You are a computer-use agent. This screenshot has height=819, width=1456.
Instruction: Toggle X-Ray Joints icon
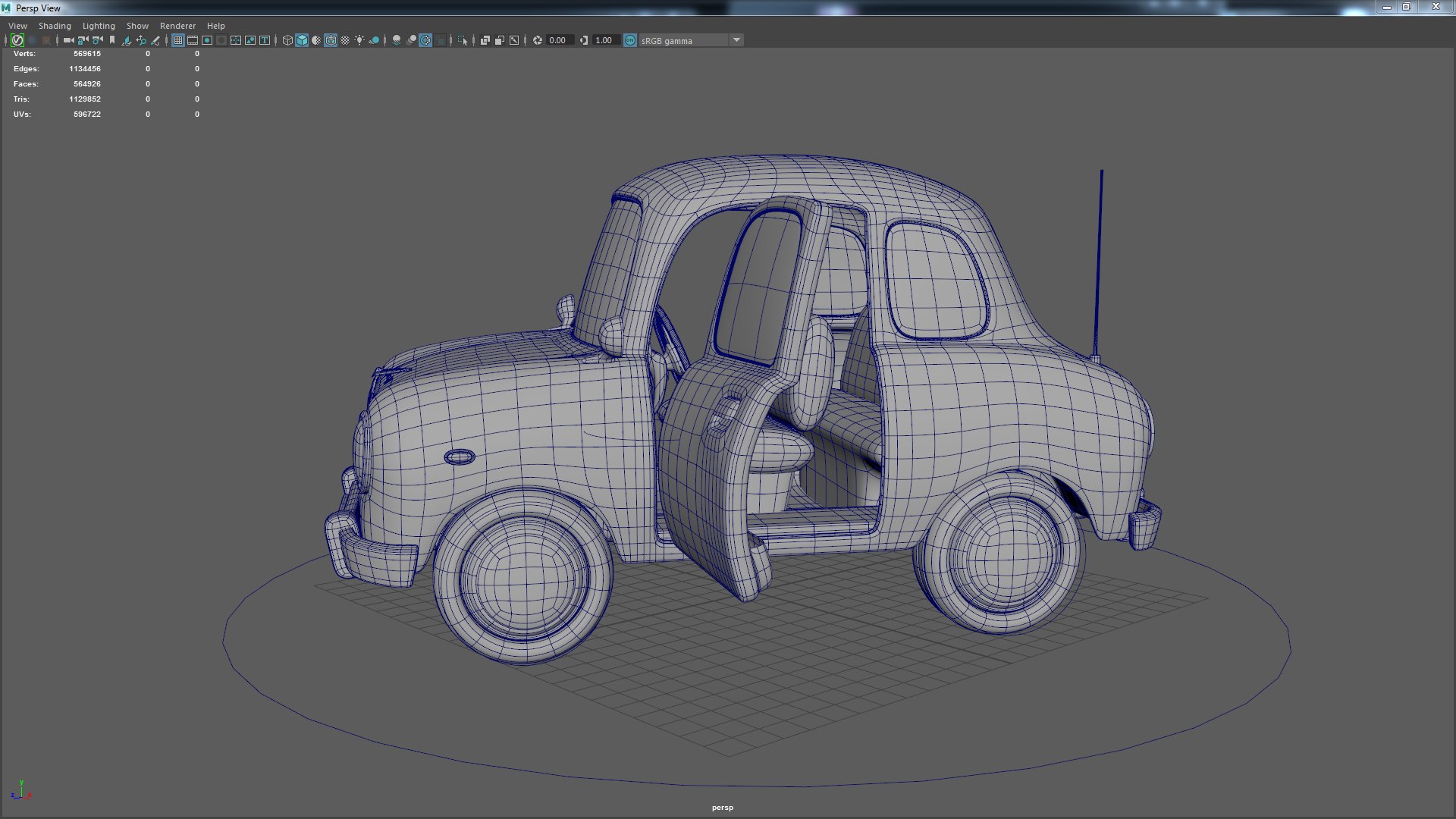[514, 40]
